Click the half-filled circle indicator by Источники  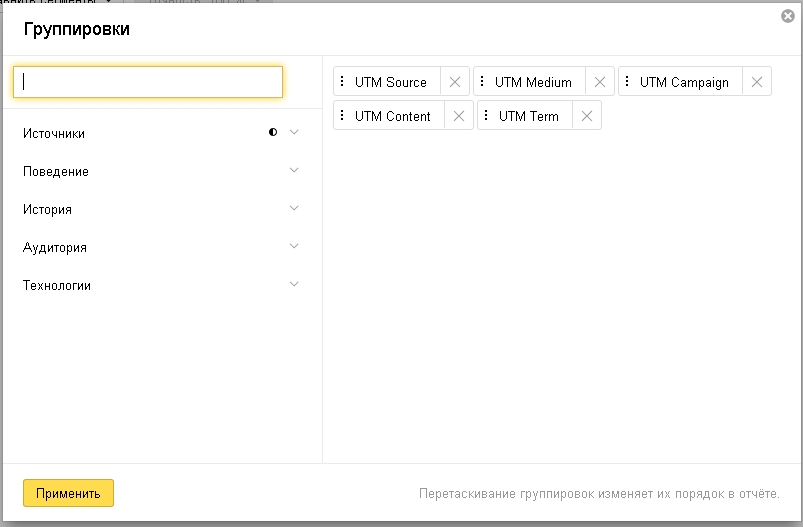273,133
